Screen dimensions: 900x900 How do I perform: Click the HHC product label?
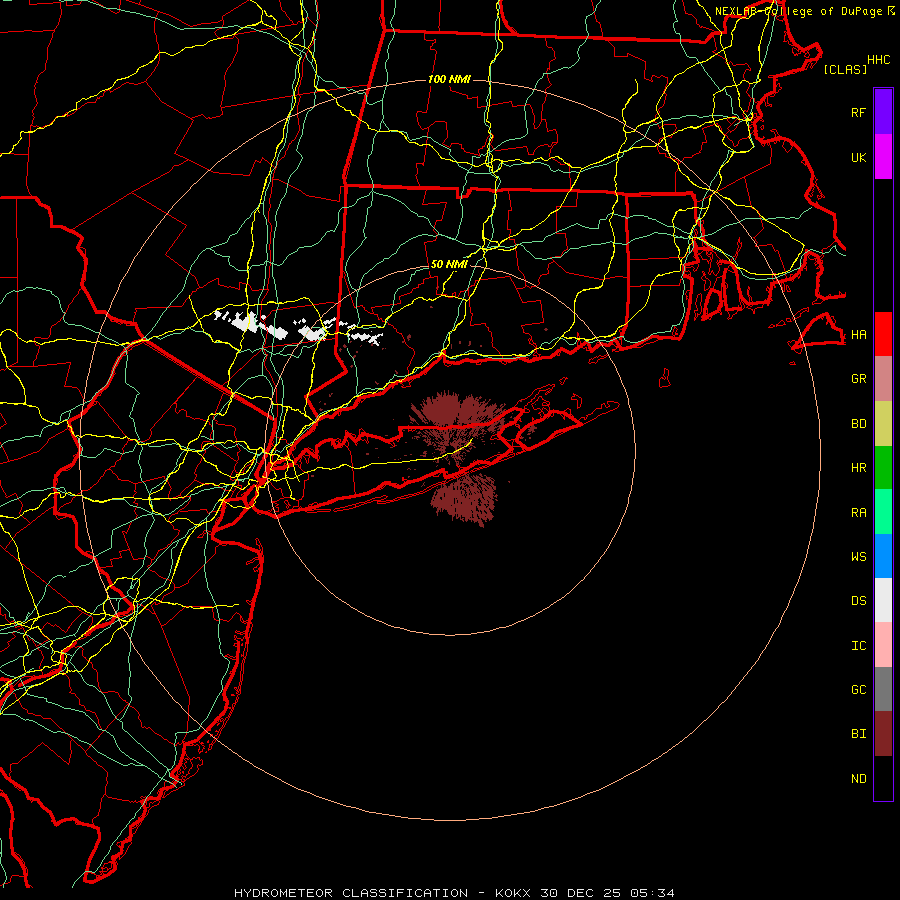tap(879, 60)
